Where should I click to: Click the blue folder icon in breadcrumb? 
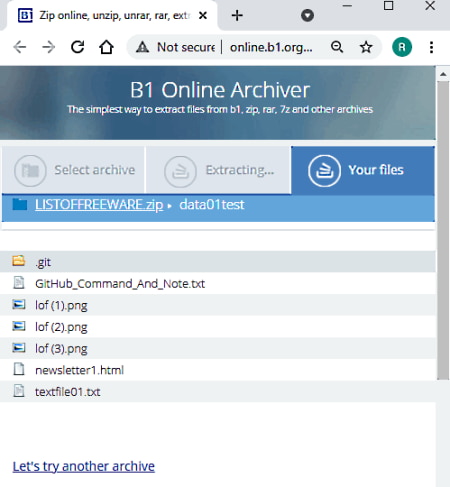click(20, 204)
